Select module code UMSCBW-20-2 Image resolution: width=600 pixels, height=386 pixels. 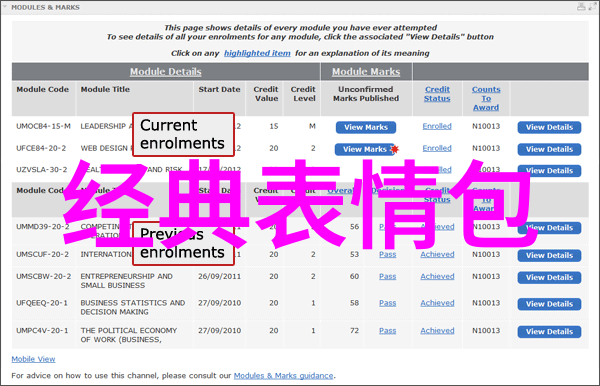[x=44, y=276]
